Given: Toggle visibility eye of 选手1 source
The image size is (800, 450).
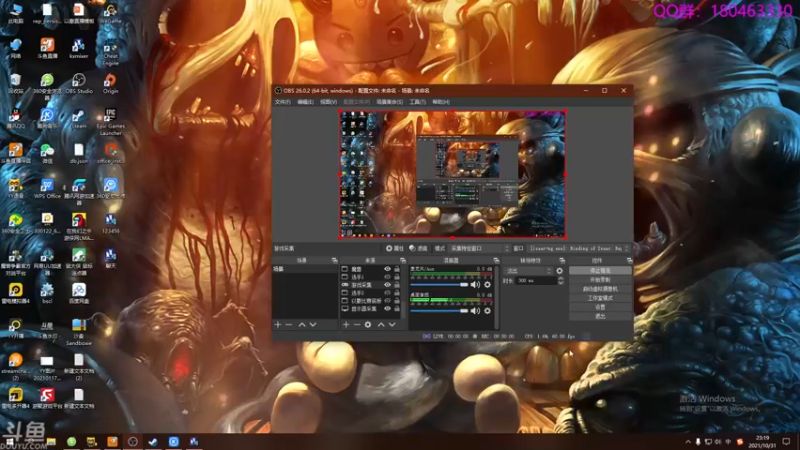Looking at the screenshot, I should pyautogui.click(x=387, y=277).
